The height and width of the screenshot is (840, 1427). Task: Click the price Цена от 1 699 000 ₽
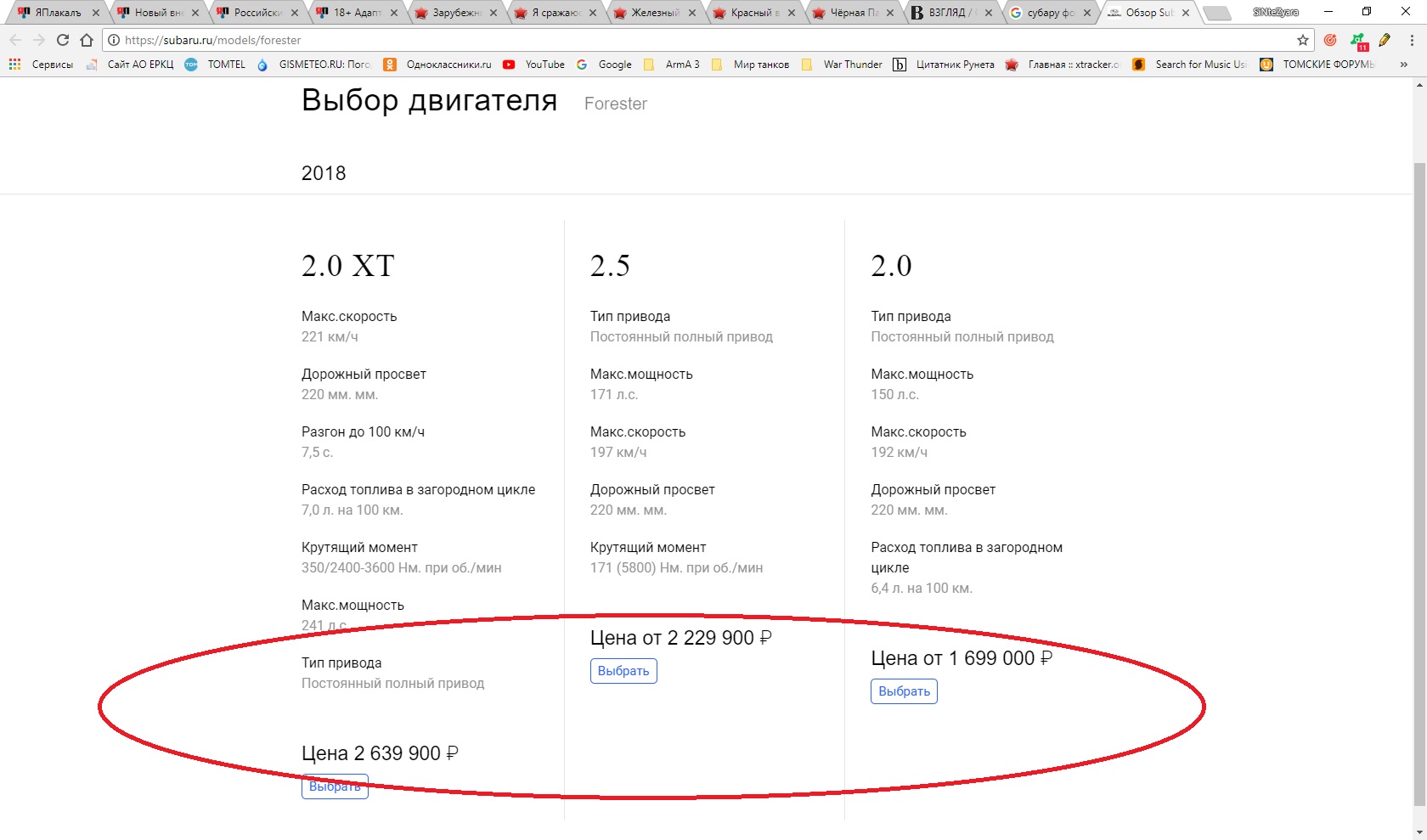962,658
